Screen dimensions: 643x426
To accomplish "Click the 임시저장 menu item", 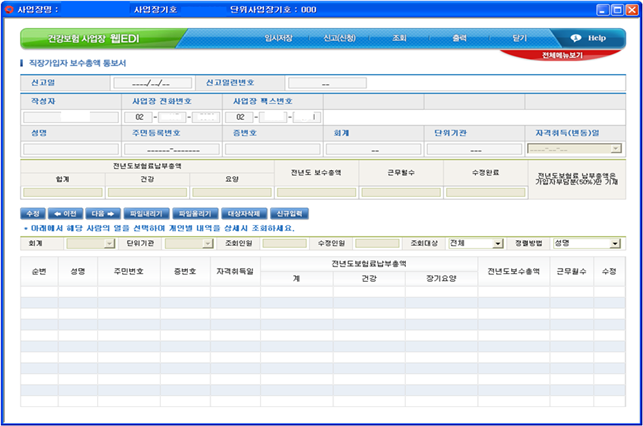I will coord(278,38).
